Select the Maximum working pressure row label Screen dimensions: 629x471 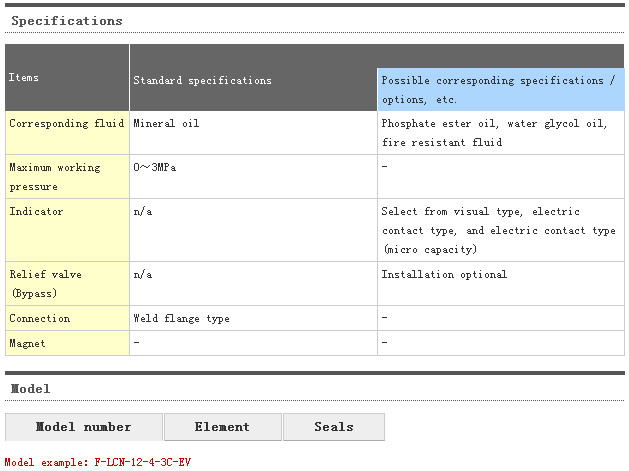(55, 176)
